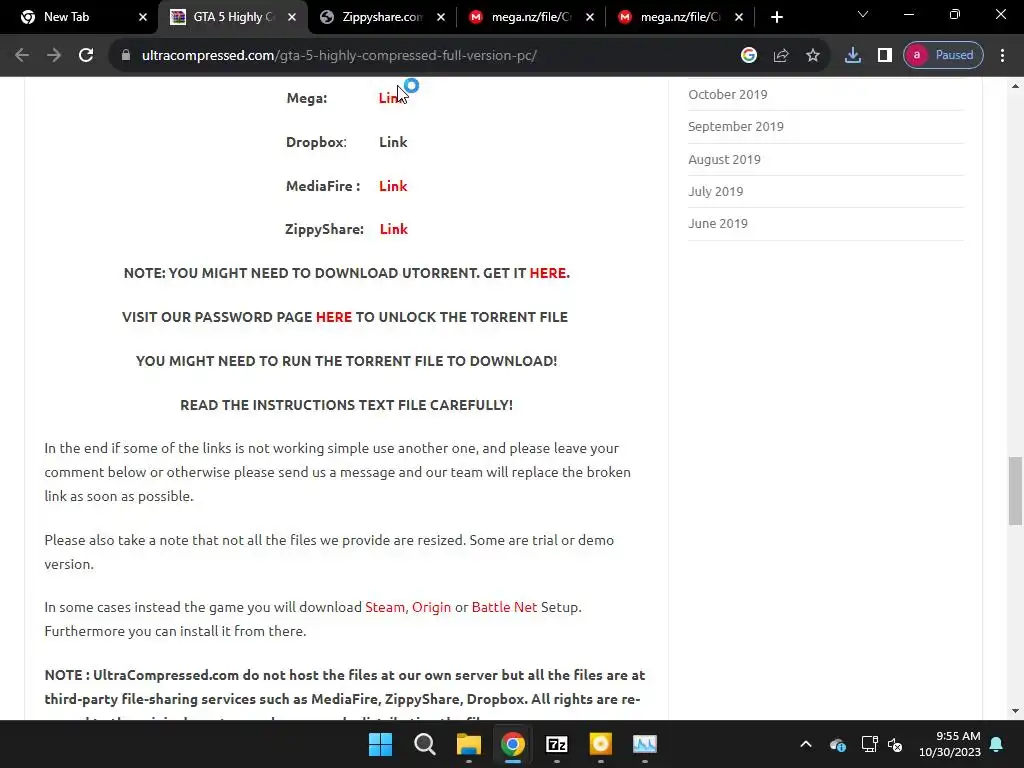Screen dimensions: 1024x768
Task: Click scrollbar up arrow
Action: click(1015, 86)
